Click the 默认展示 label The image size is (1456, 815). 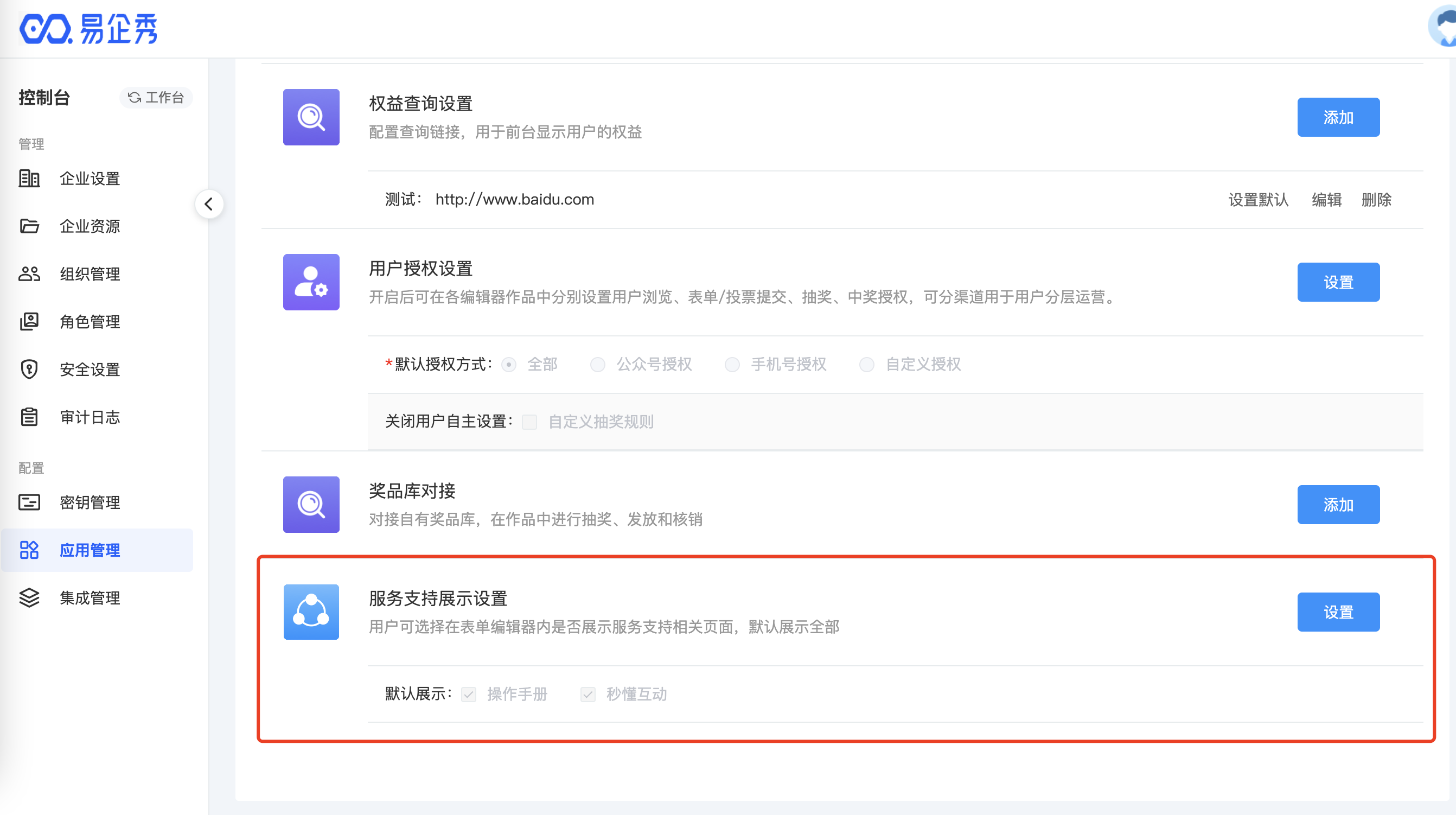pyautogui.click(x=419, y=695)
